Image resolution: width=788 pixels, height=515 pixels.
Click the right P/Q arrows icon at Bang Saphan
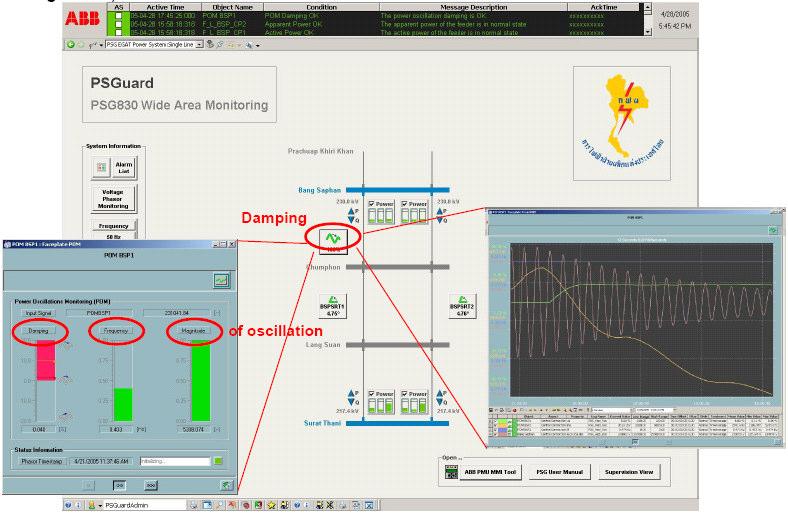pos(442,216)
